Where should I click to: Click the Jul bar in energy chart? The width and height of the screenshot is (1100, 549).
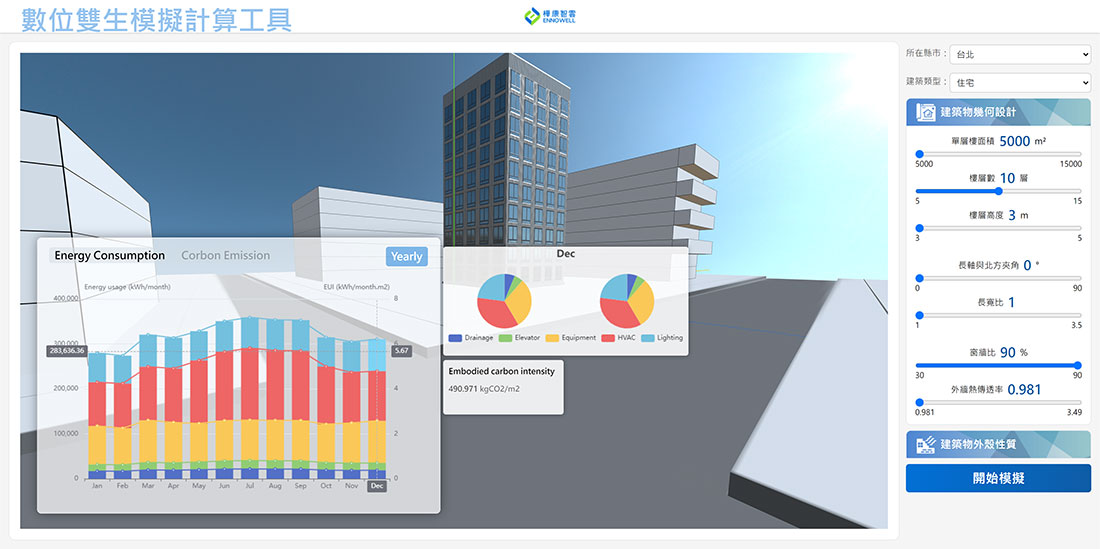pyautogui.click(x=249, y=400)
